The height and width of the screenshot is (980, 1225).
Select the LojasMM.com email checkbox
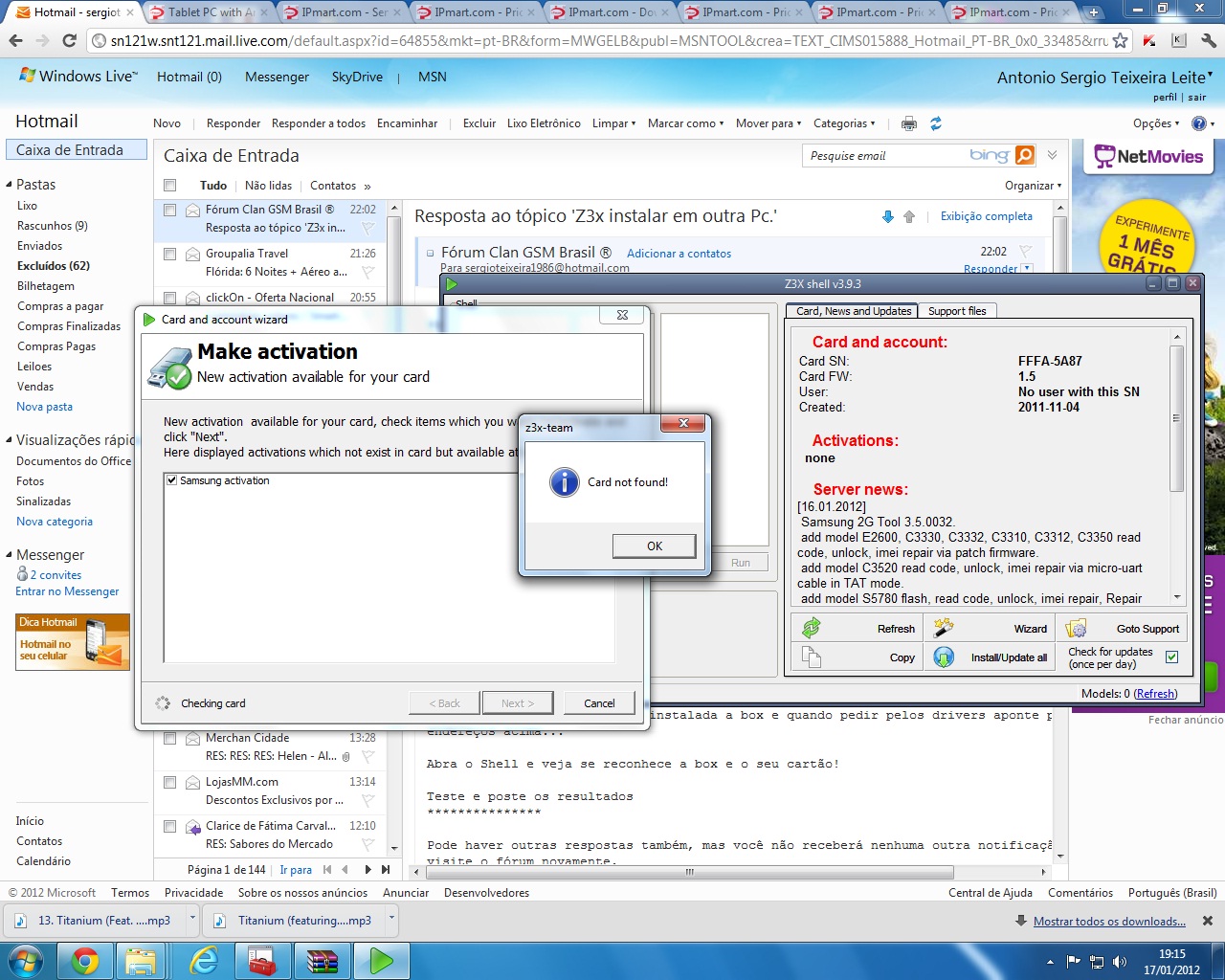[x=169, y=782]
